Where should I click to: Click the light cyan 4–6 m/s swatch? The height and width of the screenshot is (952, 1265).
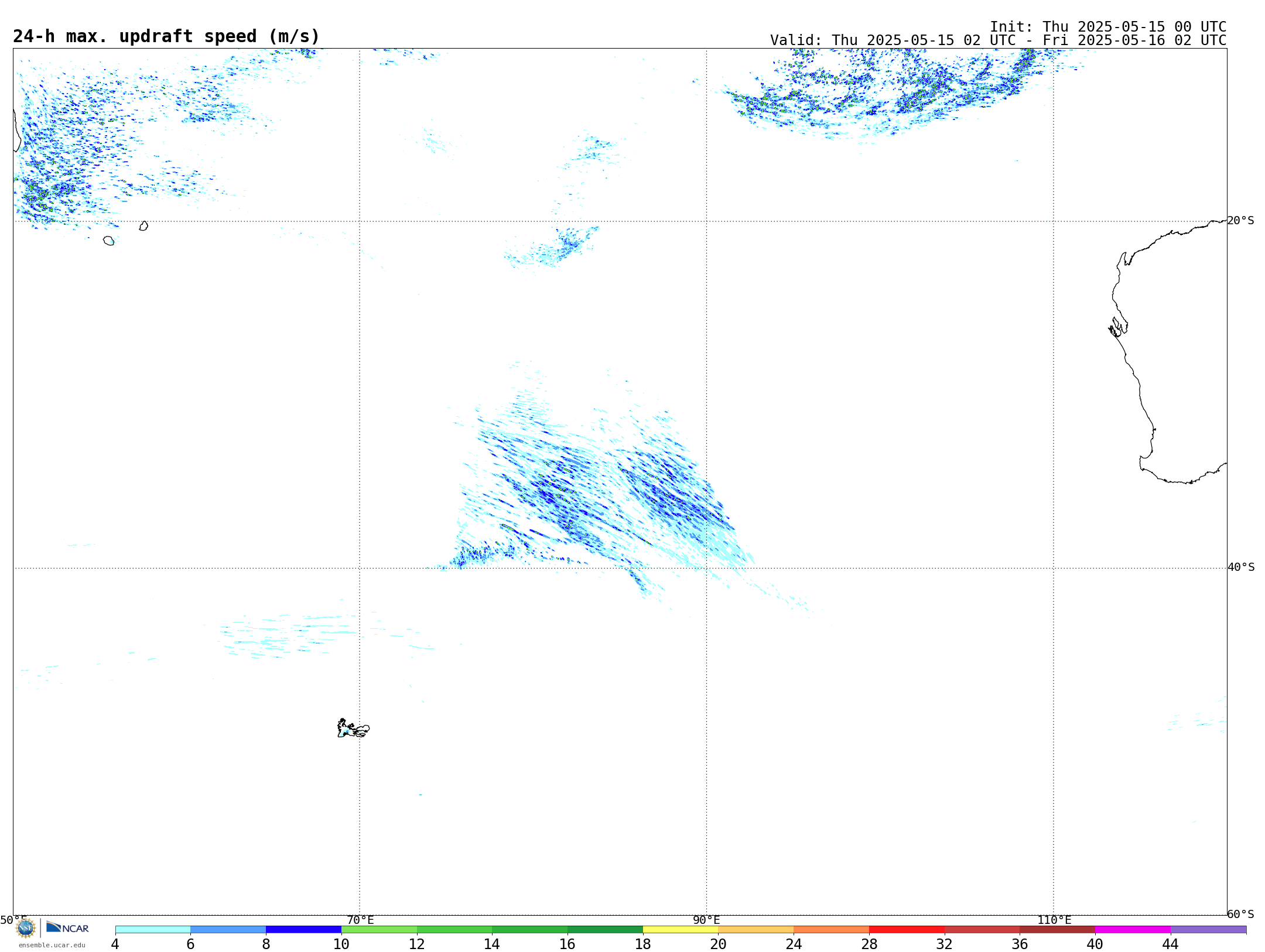coord(153,929)
